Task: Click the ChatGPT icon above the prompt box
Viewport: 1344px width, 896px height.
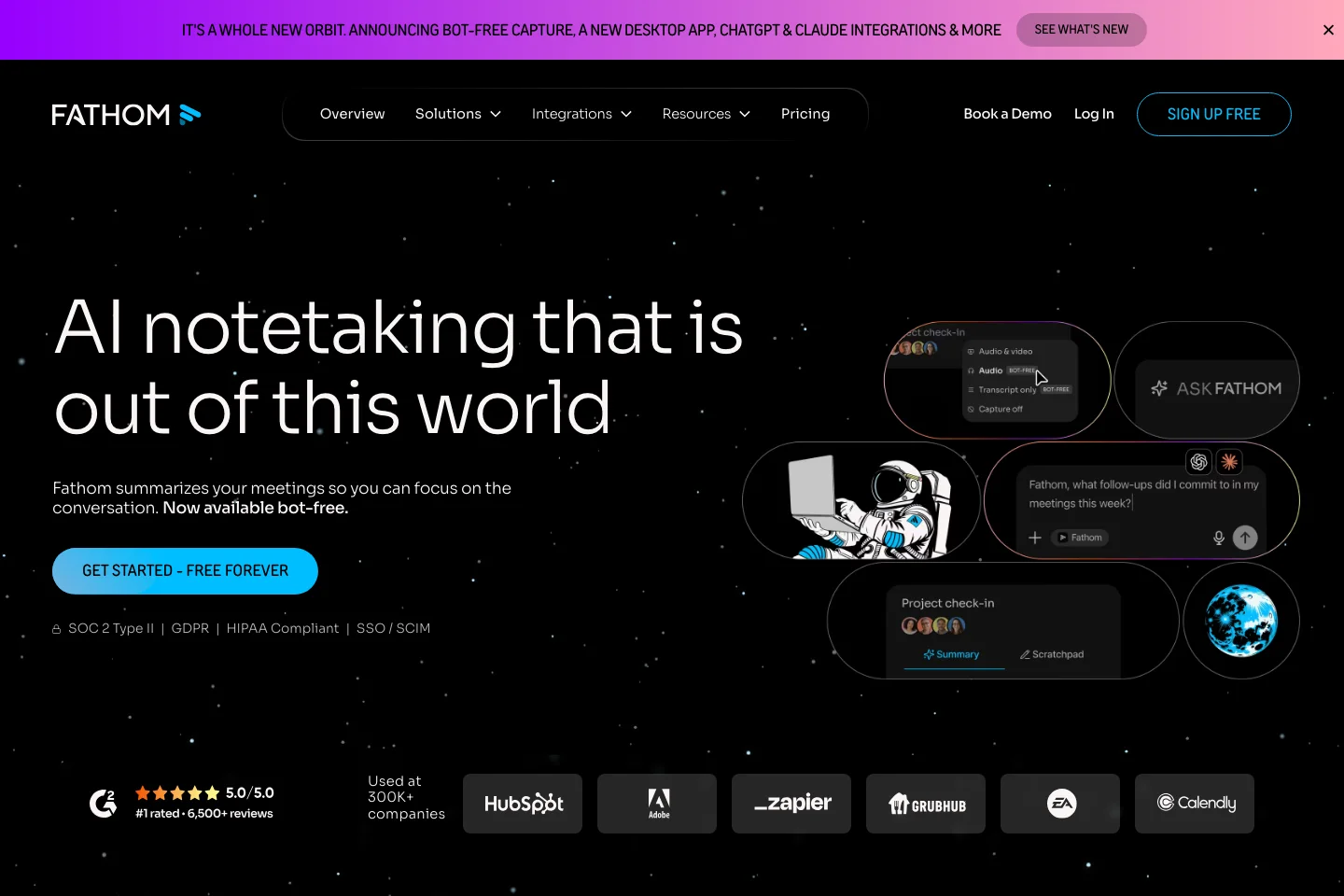Action: (x=1199, y=461)
